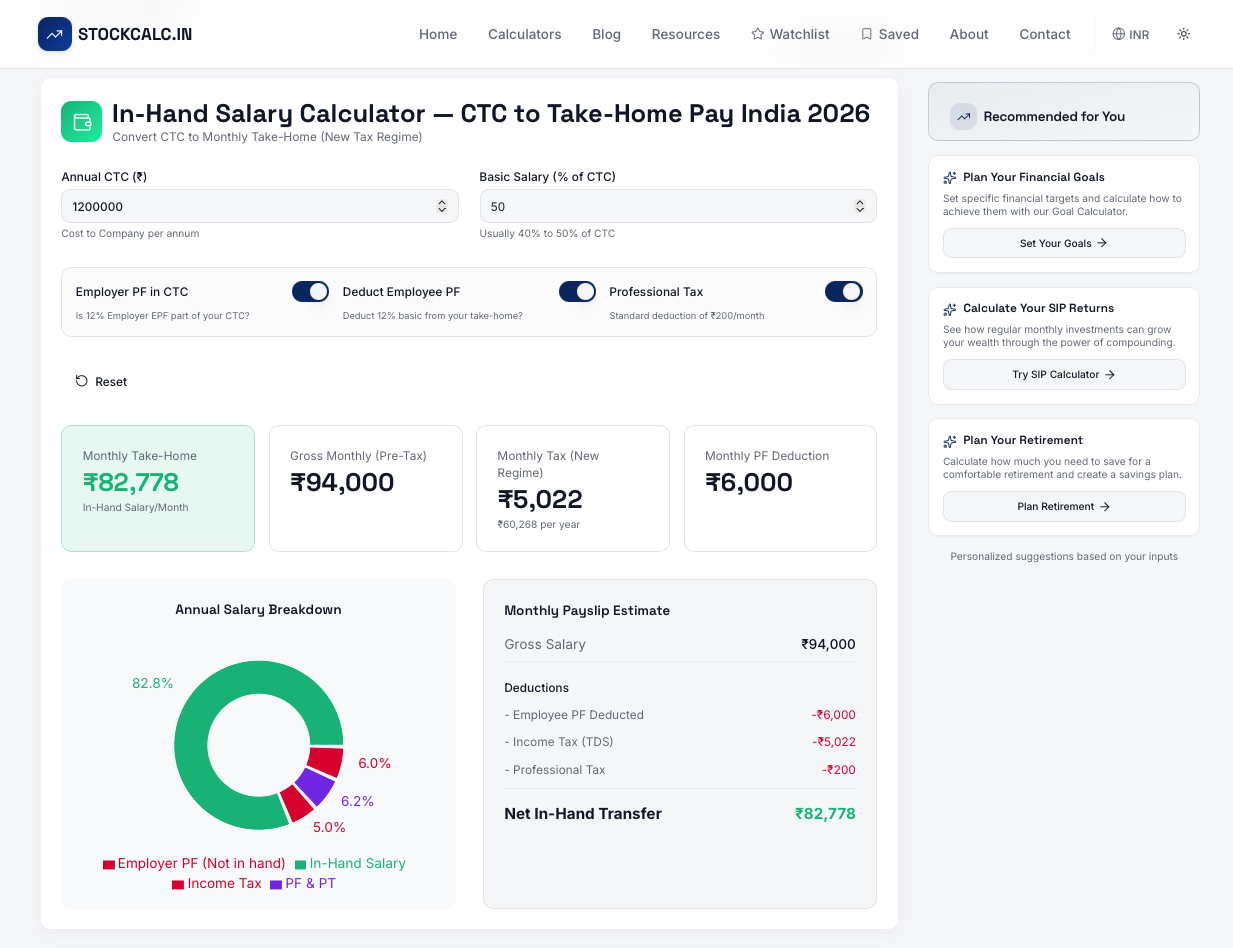Click the STOCKCALC.IN logo icon

pos(55,33)
